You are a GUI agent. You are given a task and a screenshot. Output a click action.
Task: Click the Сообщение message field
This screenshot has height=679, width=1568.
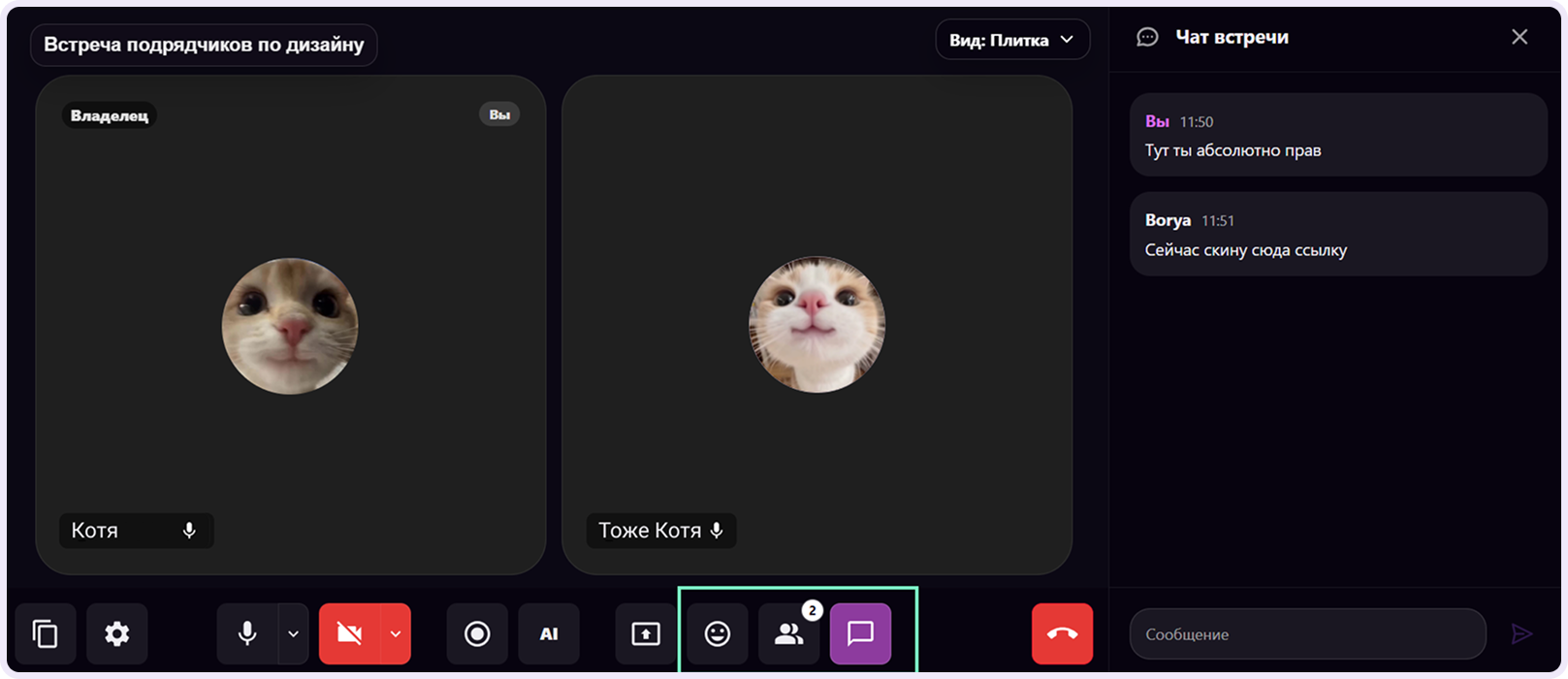pyautogui.click(x=1308, y=634)
